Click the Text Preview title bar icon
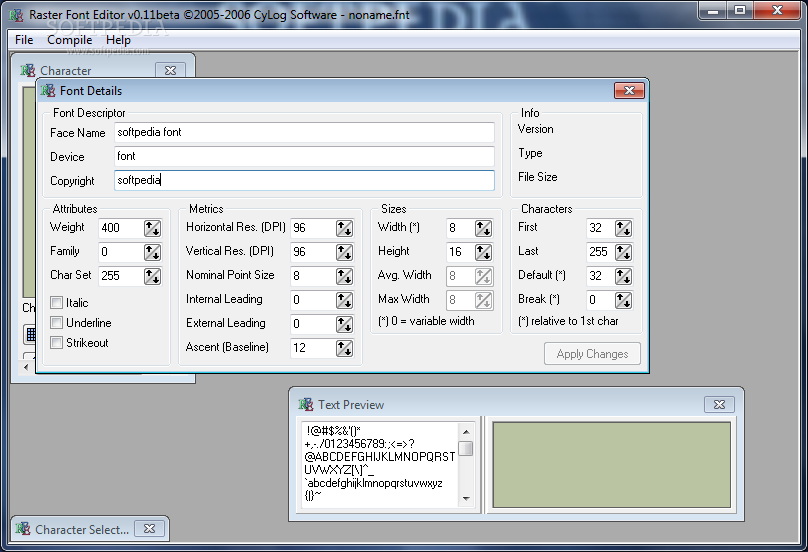Viewport: 808px width, 552px height. pos(306,405)
